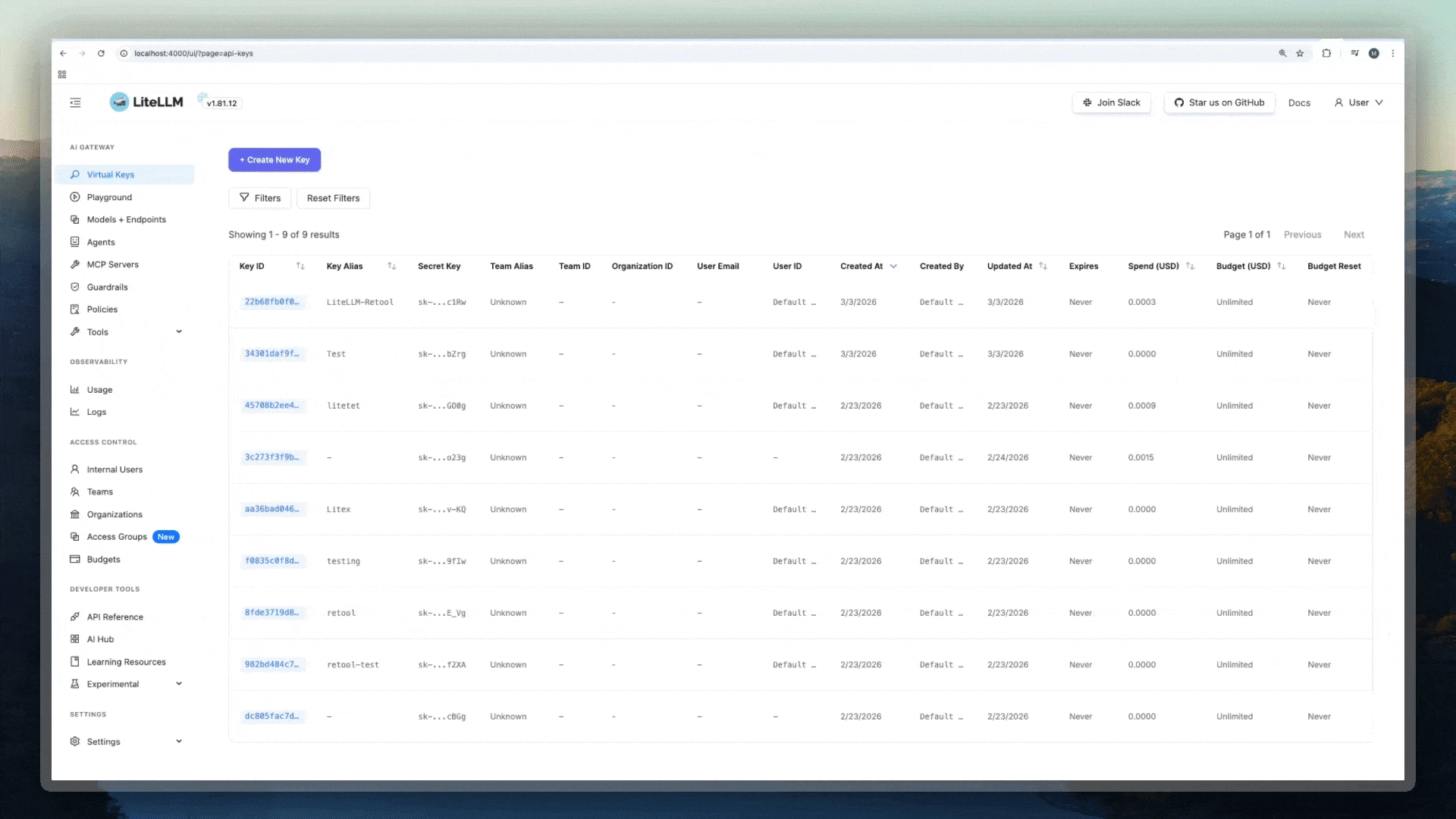Toggle Key Alias sort order
Screen dimensions: 1456x819
tap(391, 266)
